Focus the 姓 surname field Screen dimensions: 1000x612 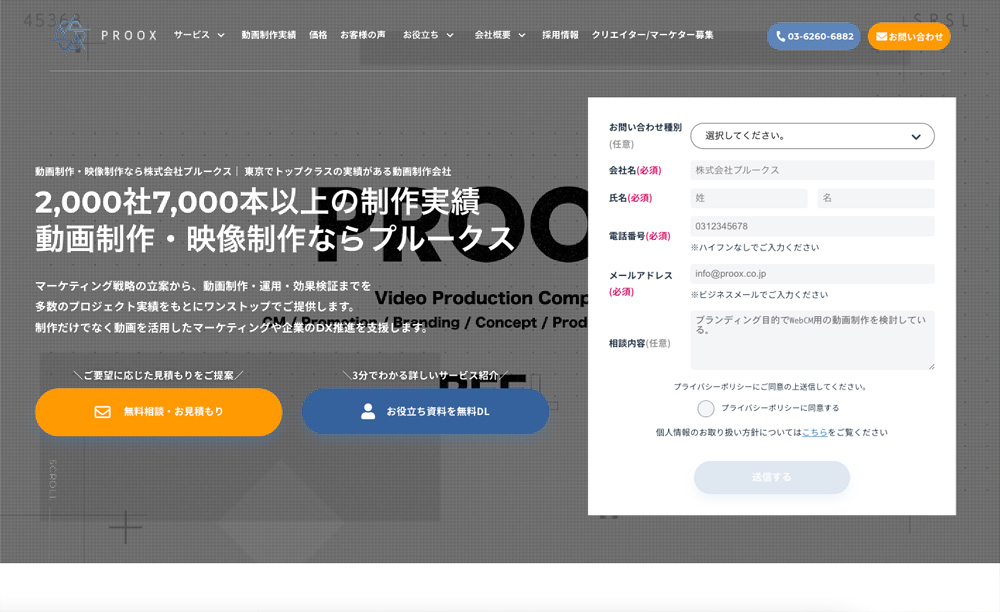[x=749, y=198]
